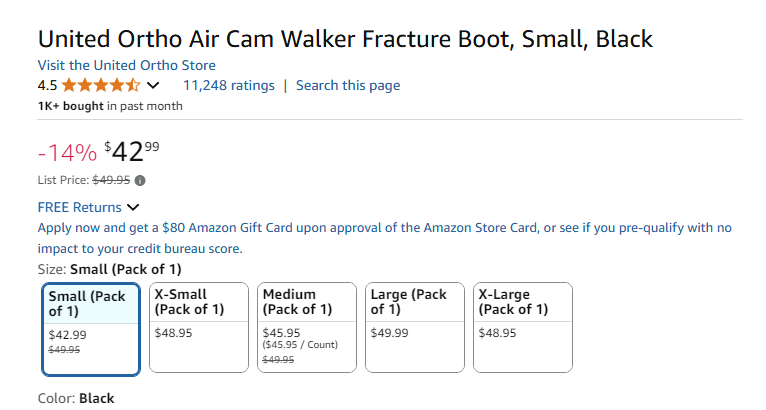Pick the Large (Pack of 1) size

pos(414,327)
